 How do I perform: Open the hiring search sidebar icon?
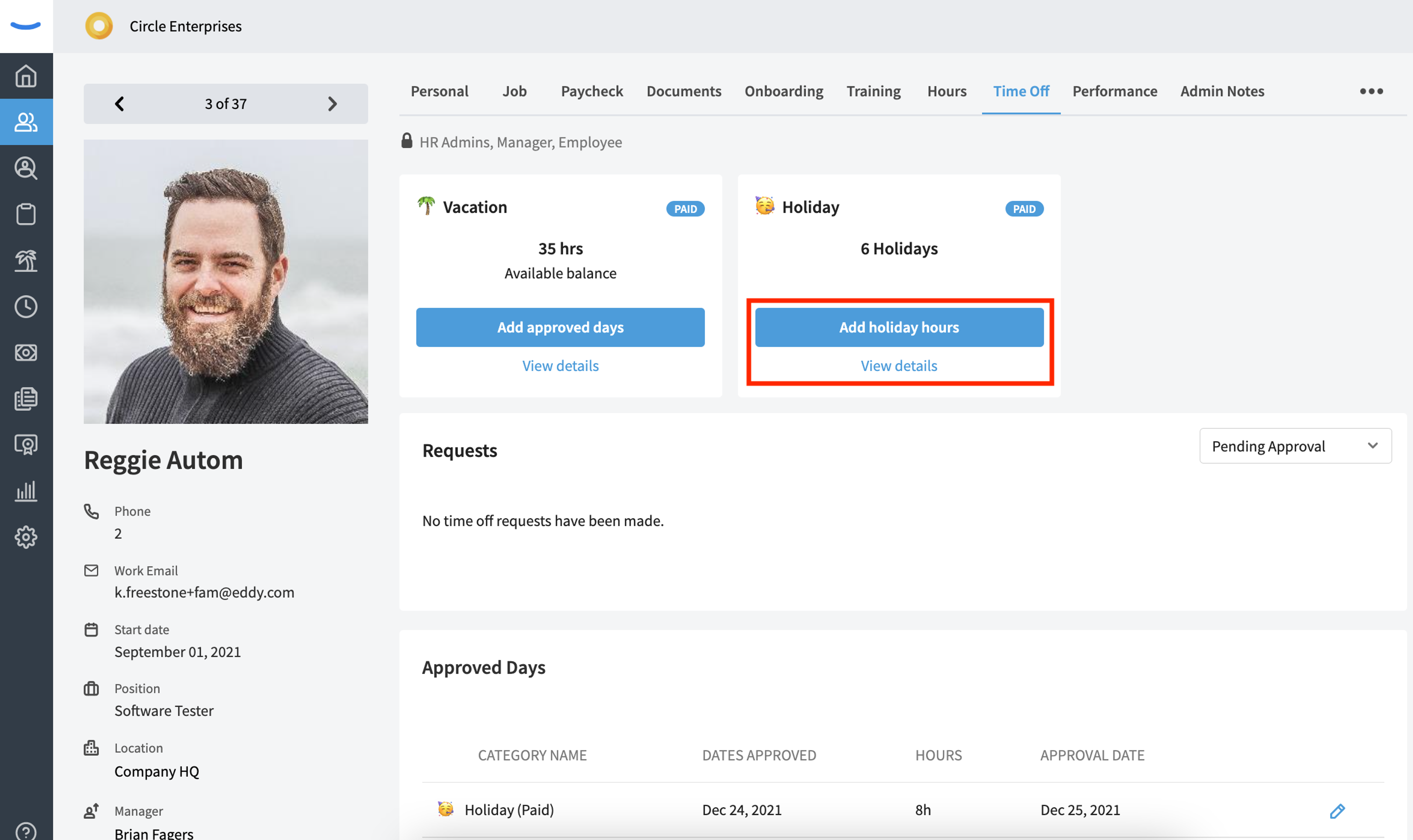(26, 168)
